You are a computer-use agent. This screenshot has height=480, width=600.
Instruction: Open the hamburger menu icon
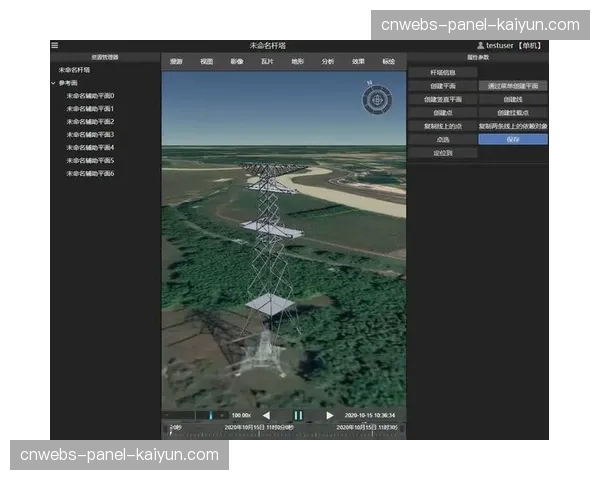[55, 45]
